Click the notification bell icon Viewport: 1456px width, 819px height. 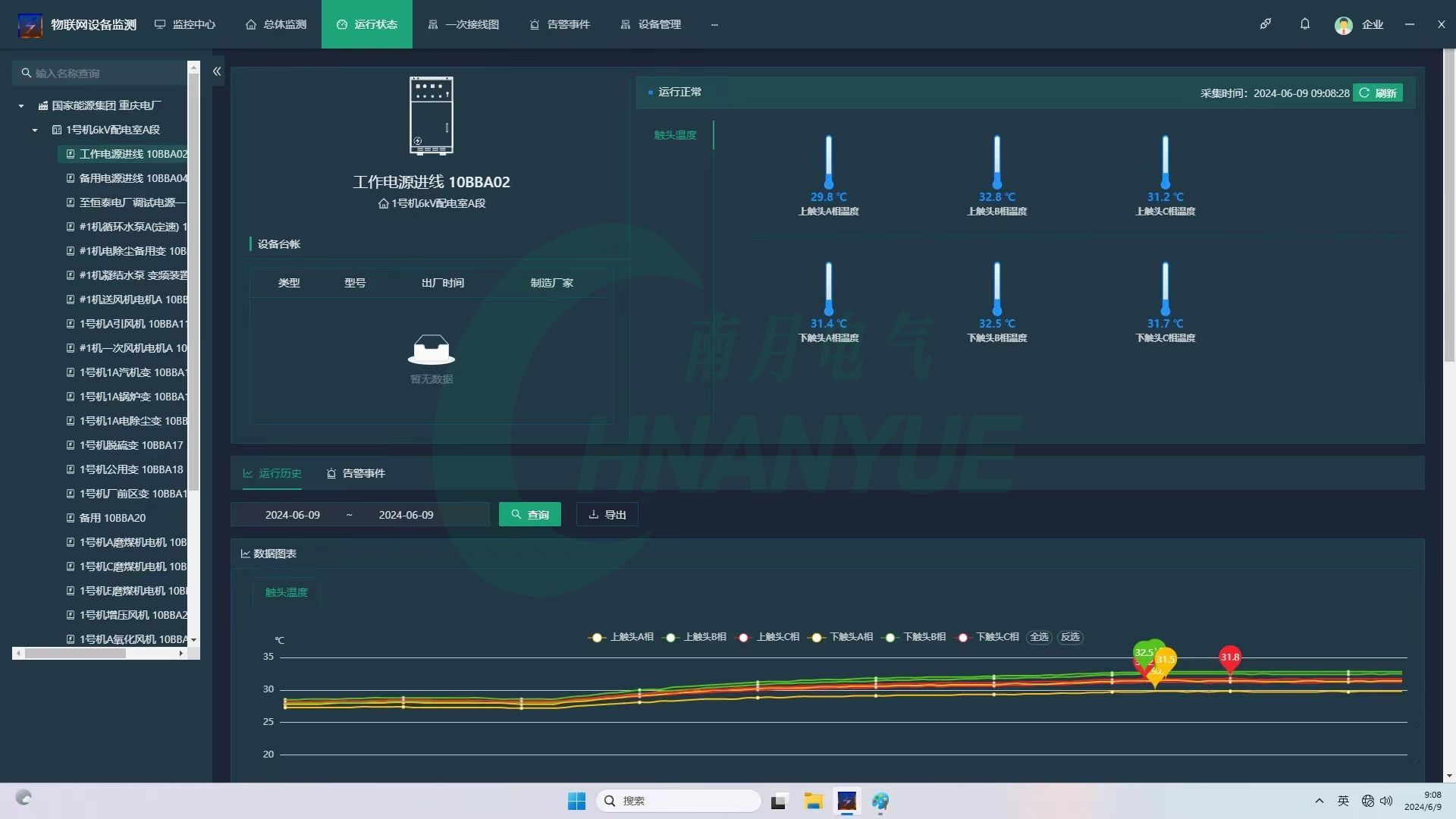1304,24
